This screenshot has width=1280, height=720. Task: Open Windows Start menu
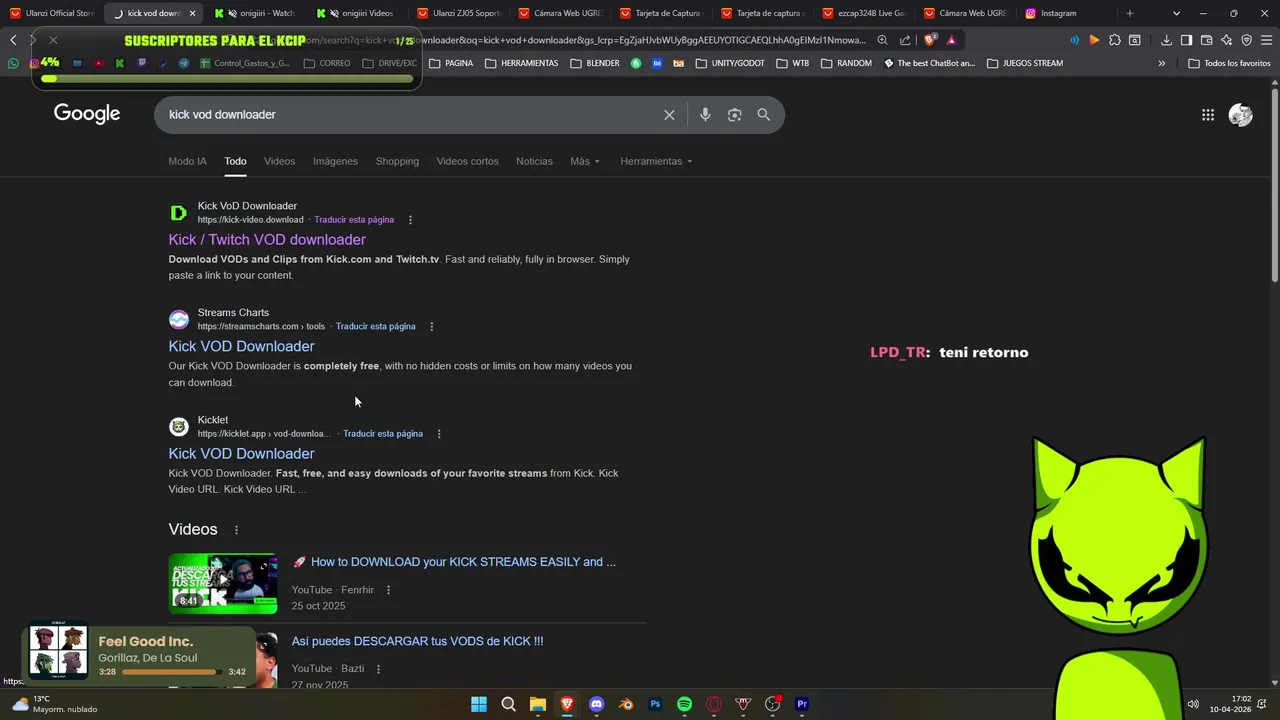pyautogui.click(x=479, y=704)
